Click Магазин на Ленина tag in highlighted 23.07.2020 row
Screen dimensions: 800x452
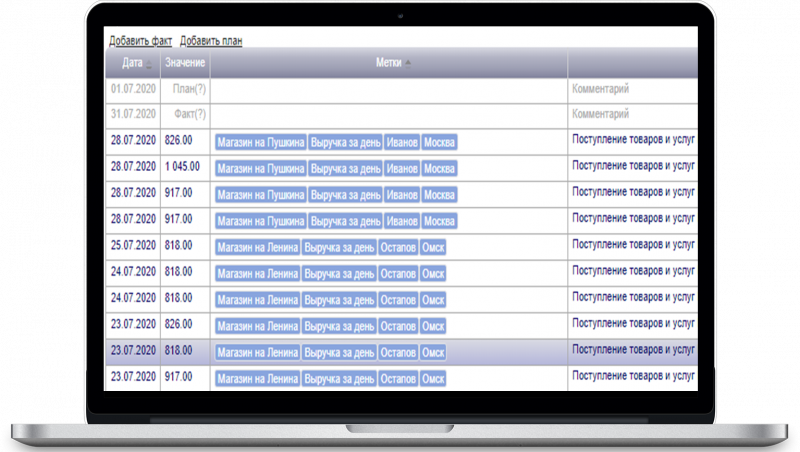click(x=258, y=353)
